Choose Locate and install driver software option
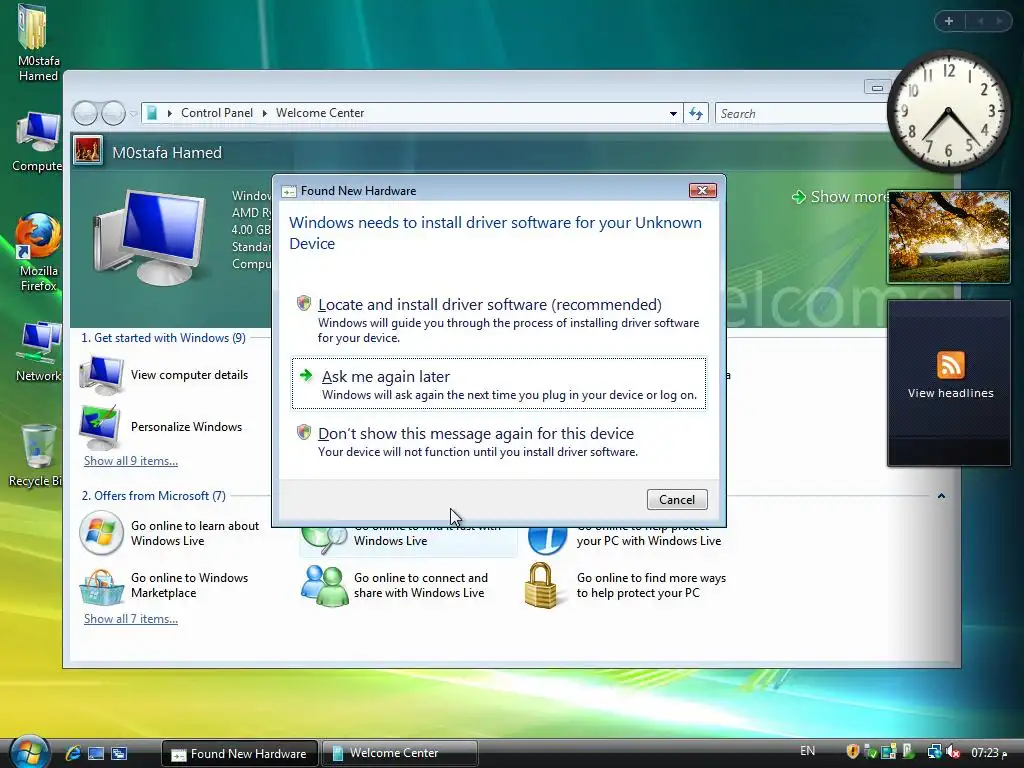The image size is (1024, 768). pos(498,320)
